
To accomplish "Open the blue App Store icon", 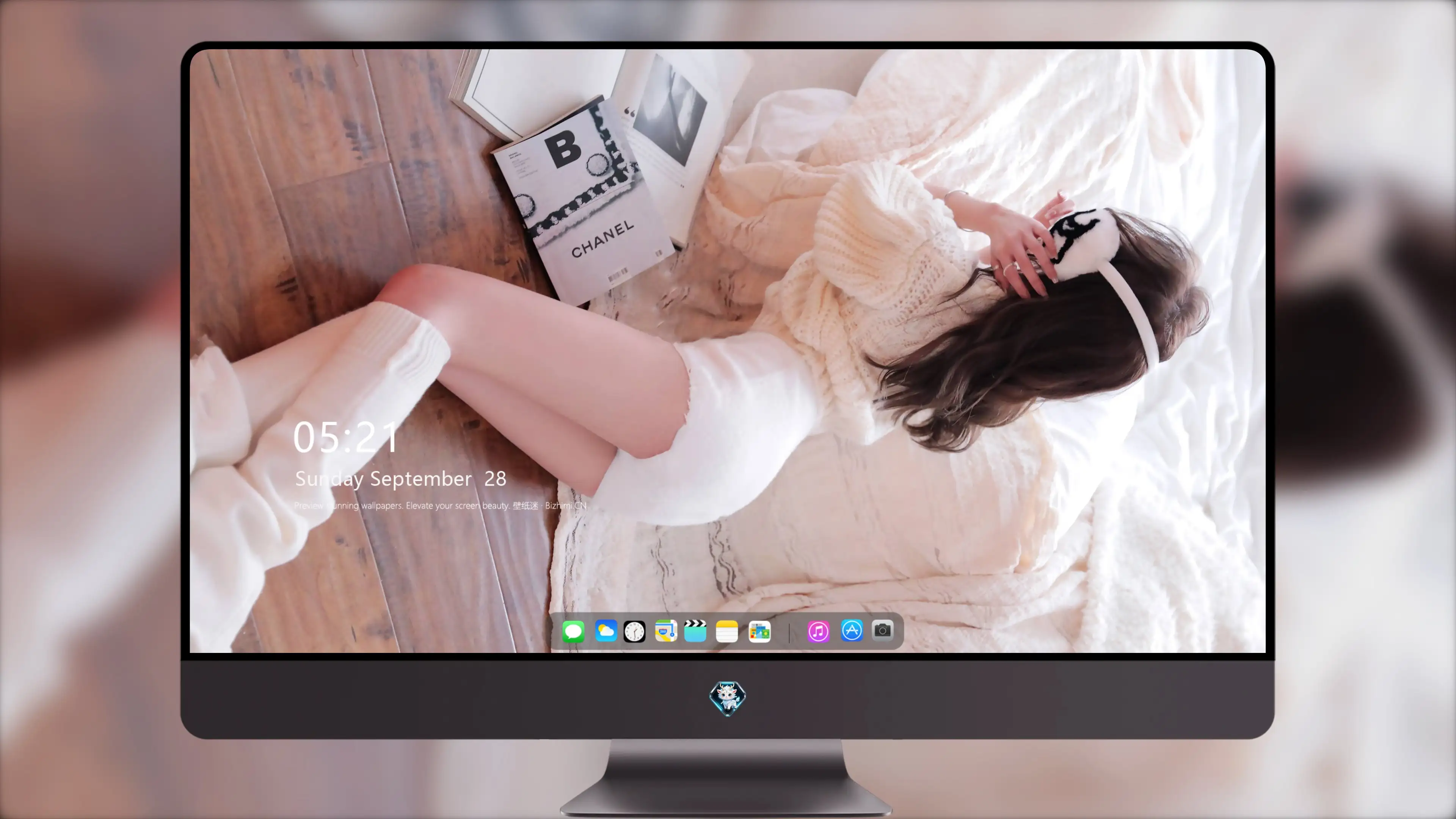I will coord(852,630).
